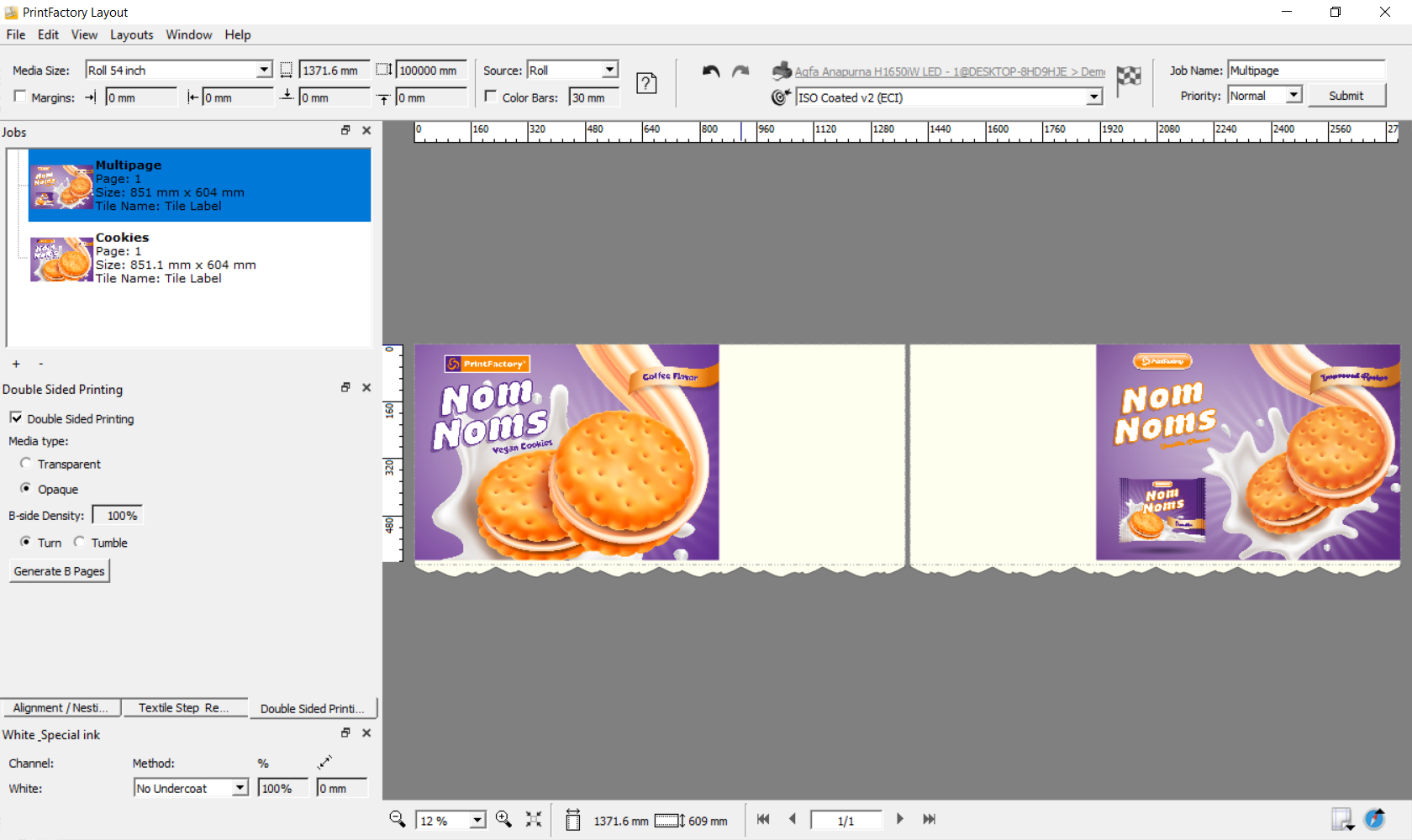This screenshot has width=1412, height=840.
Task: Close the White Special ink panel
Action: coord(366,732)
